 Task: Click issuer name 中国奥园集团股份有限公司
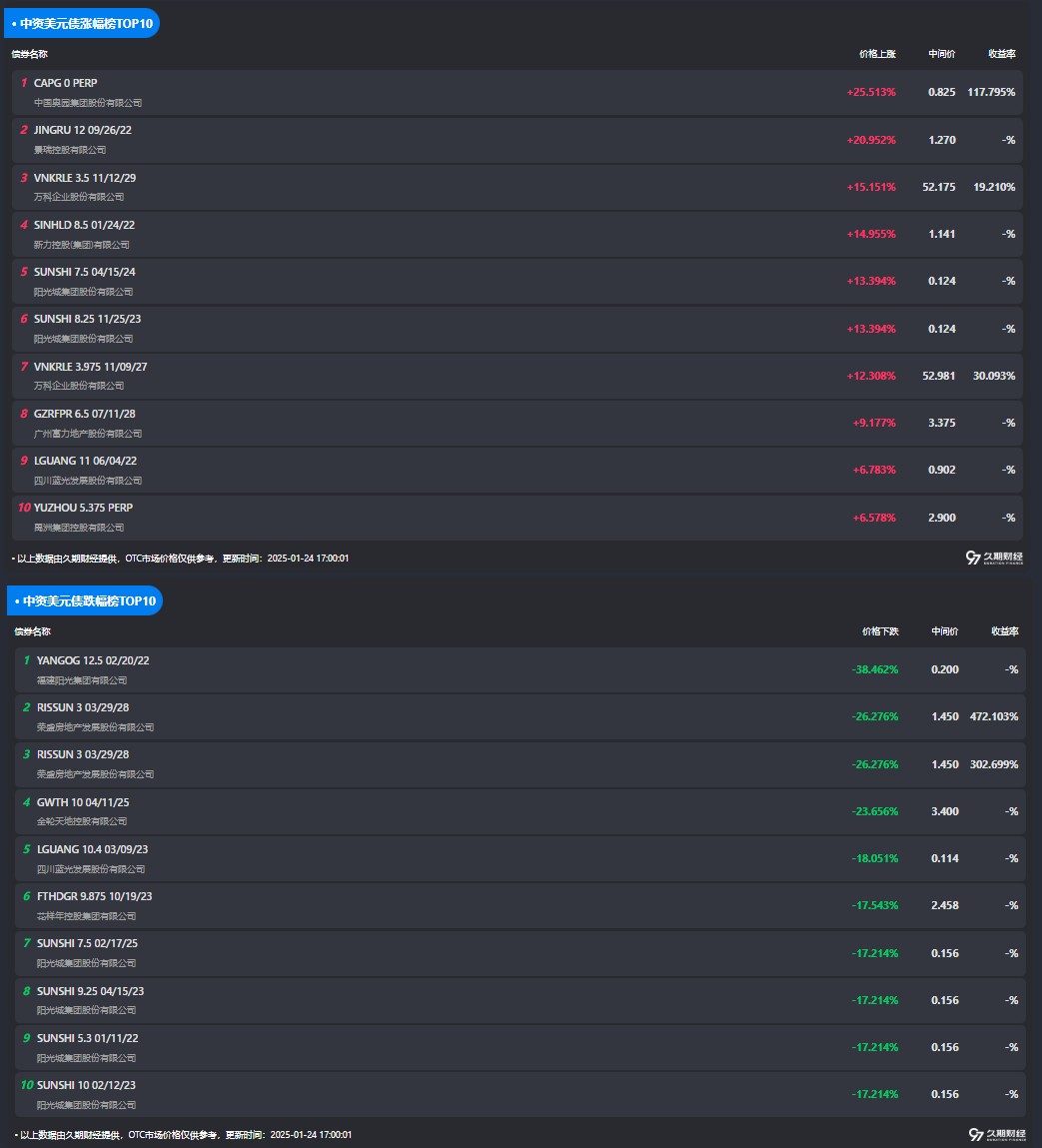click(x=88, y=103)
